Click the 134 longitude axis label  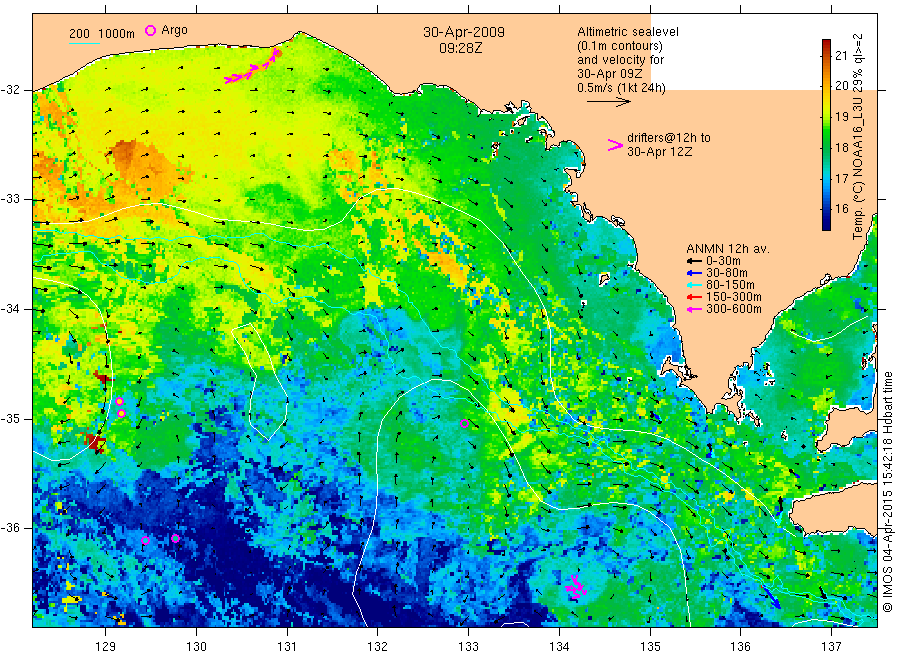559,647
